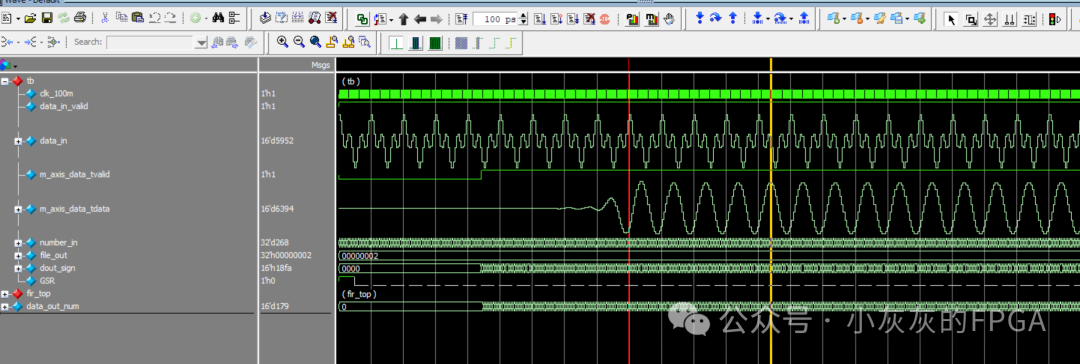Screen dimensions: 1080x364
Task: Click the 32'd268 value of number_in
Action: pyautogui.click(x=274, y=242)
